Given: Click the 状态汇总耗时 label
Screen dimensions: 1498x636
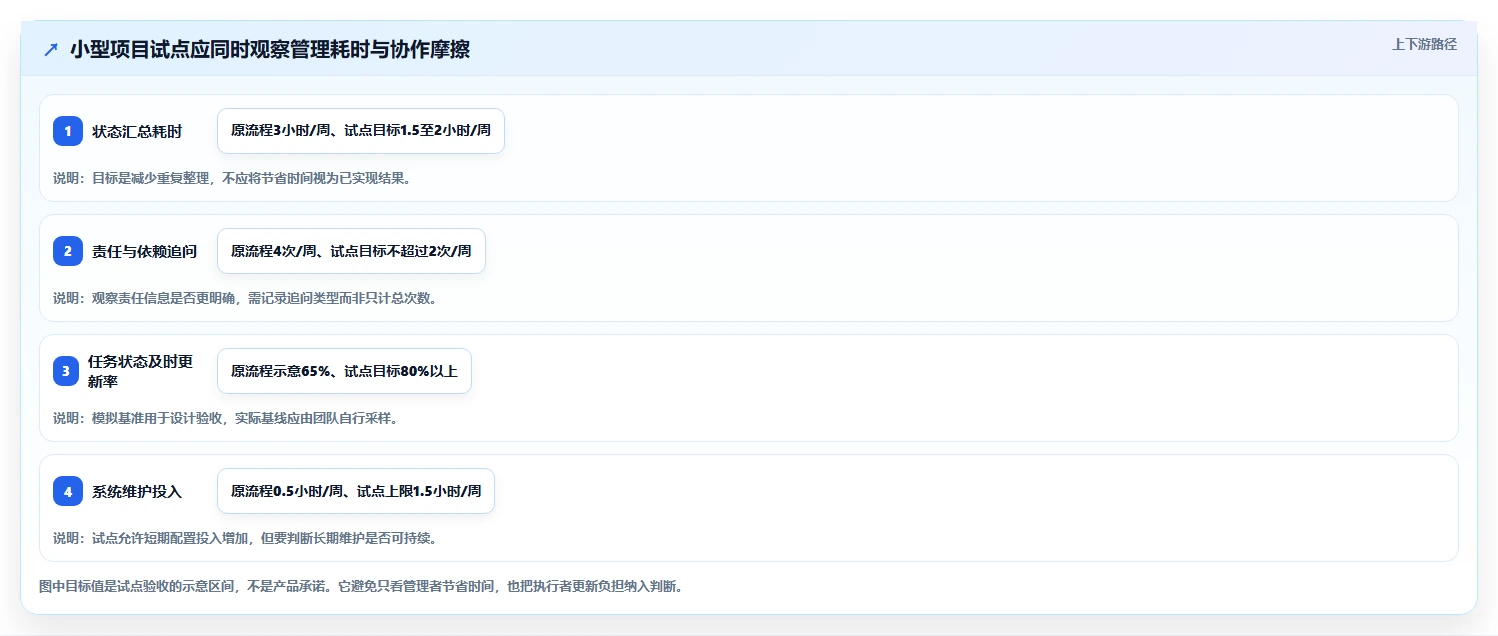Looking at the screenshot, I should pyautogui.click(x=137, y=131).
